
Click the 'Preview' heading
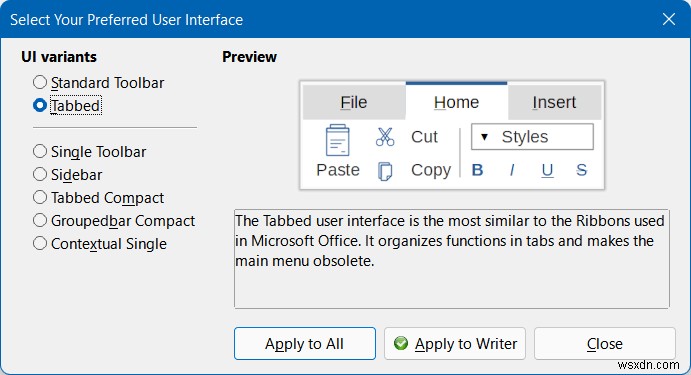pos(249,57)
